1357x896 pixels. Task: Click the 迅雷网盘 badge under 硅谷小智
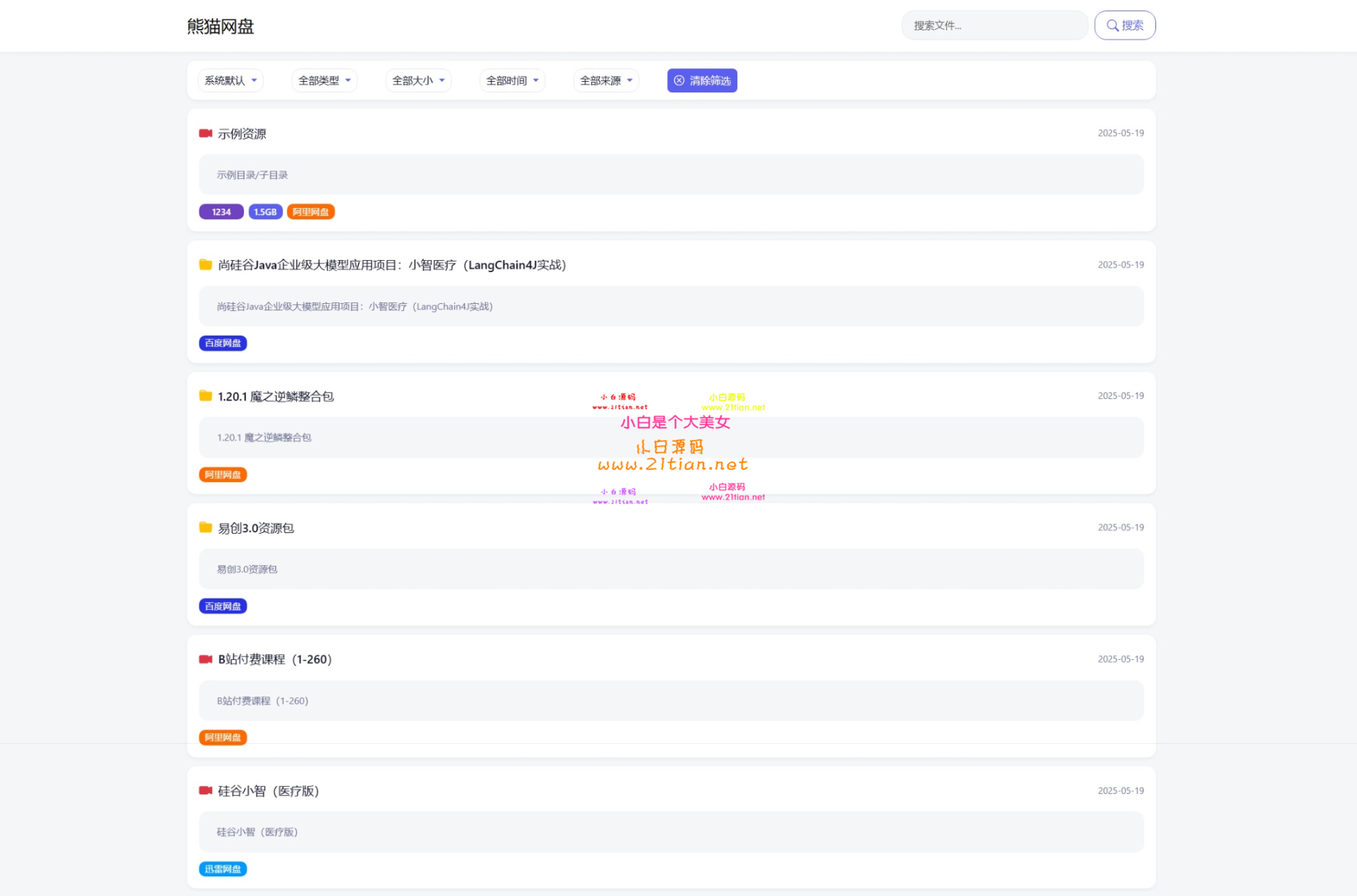[223, 869]
